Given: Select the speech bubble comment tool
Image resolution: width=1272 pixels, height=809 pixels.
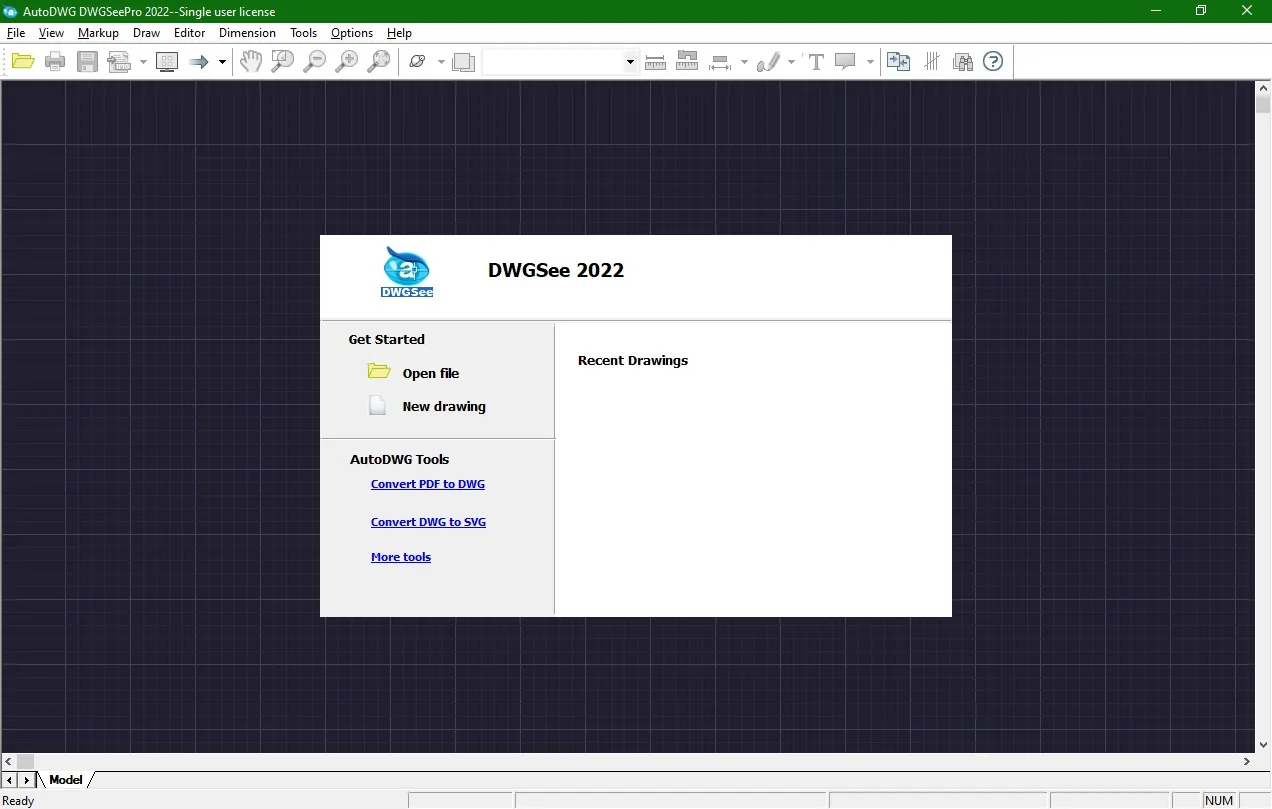Looking at the screenshot, I should point(846,62).
